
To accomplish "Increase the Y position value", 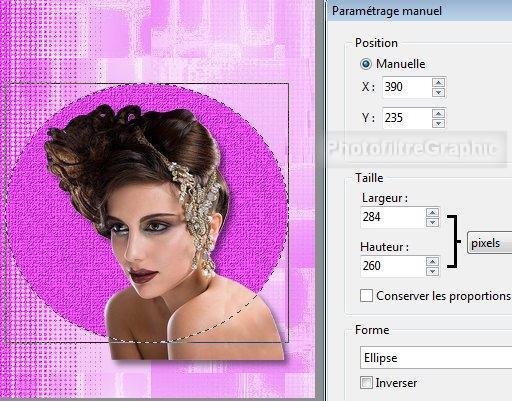I will (439, 113).
